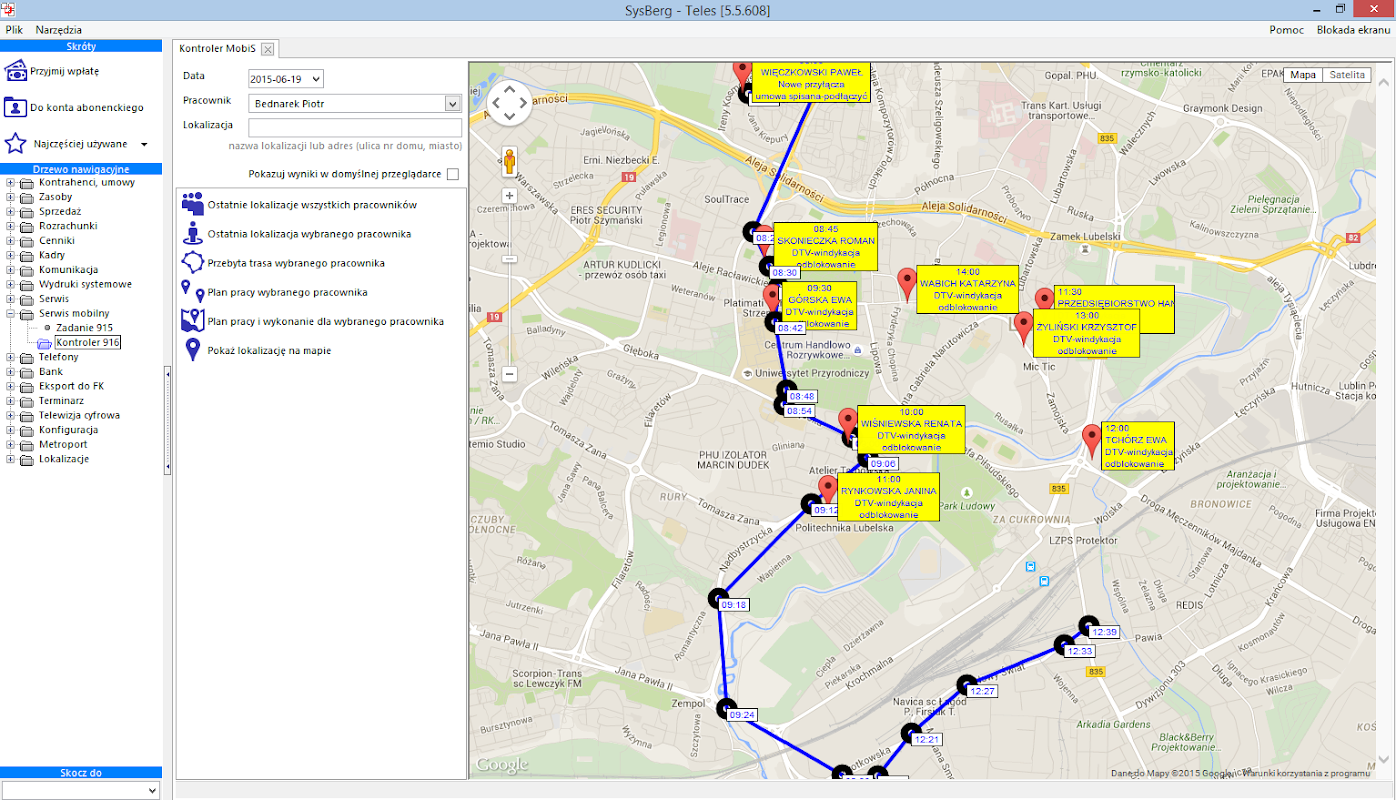Select the Terminarz tree item

[61, 401]
